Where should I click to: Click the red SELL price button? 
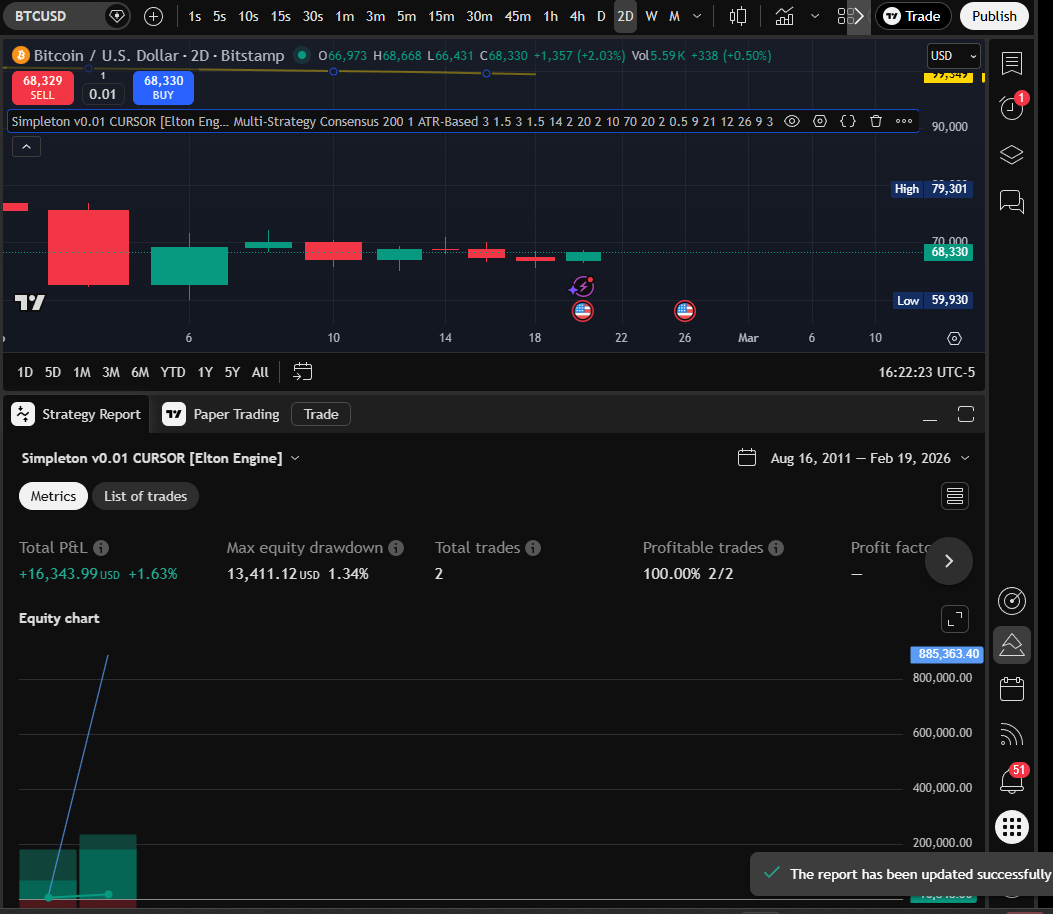coord(42,88)
